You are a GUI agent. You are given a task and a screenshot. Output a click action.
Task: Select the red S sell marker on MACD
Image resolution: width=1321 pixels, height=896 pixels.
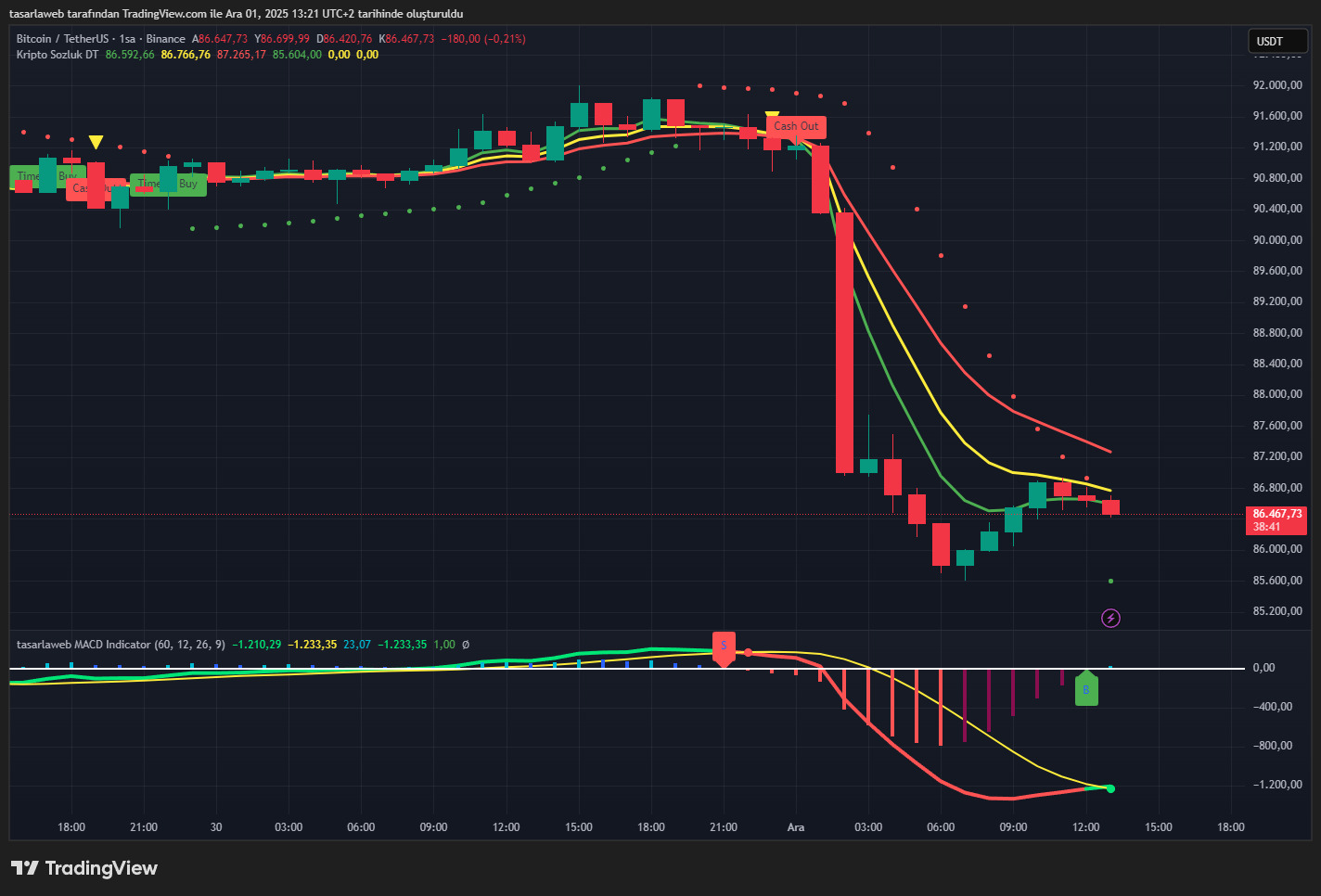725,646
